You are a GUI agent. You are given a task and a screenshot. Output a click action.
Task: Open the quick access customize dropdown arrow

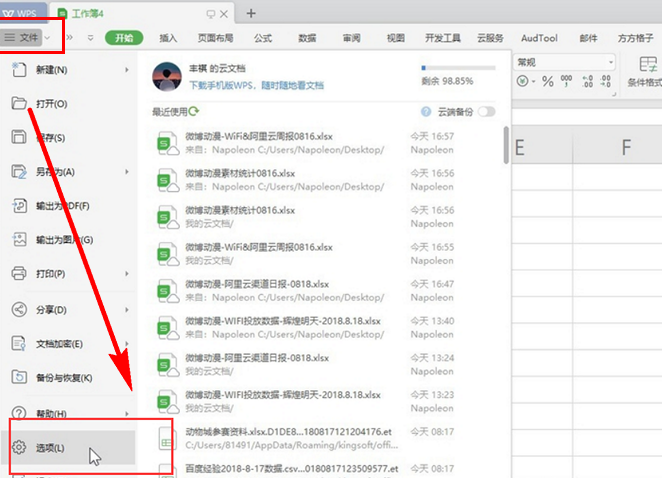pyautogui.click(x=90, y=38)
